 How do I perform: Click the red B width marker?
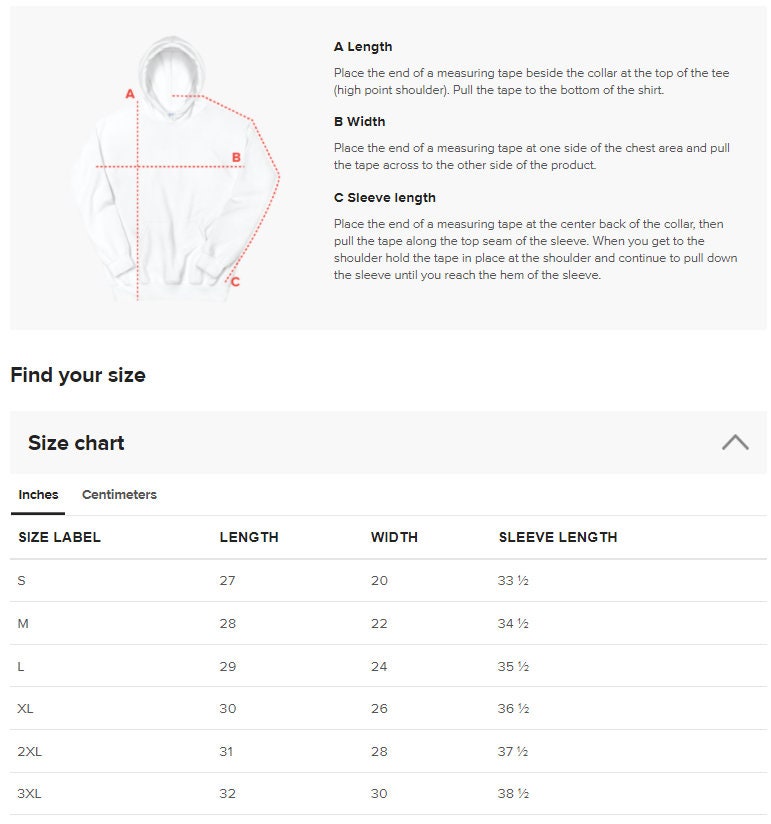236,157
